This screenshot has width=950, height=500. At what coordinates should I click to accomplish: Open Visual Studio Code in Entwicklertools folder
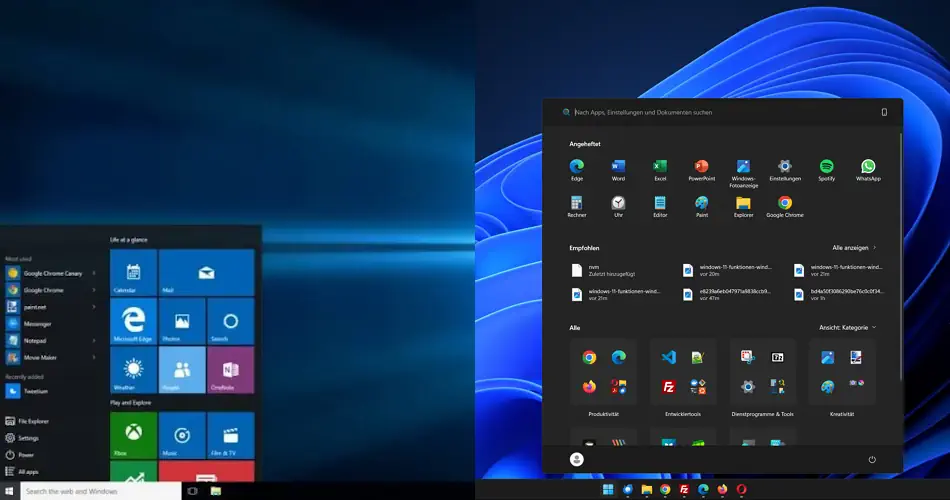[668, 357]
